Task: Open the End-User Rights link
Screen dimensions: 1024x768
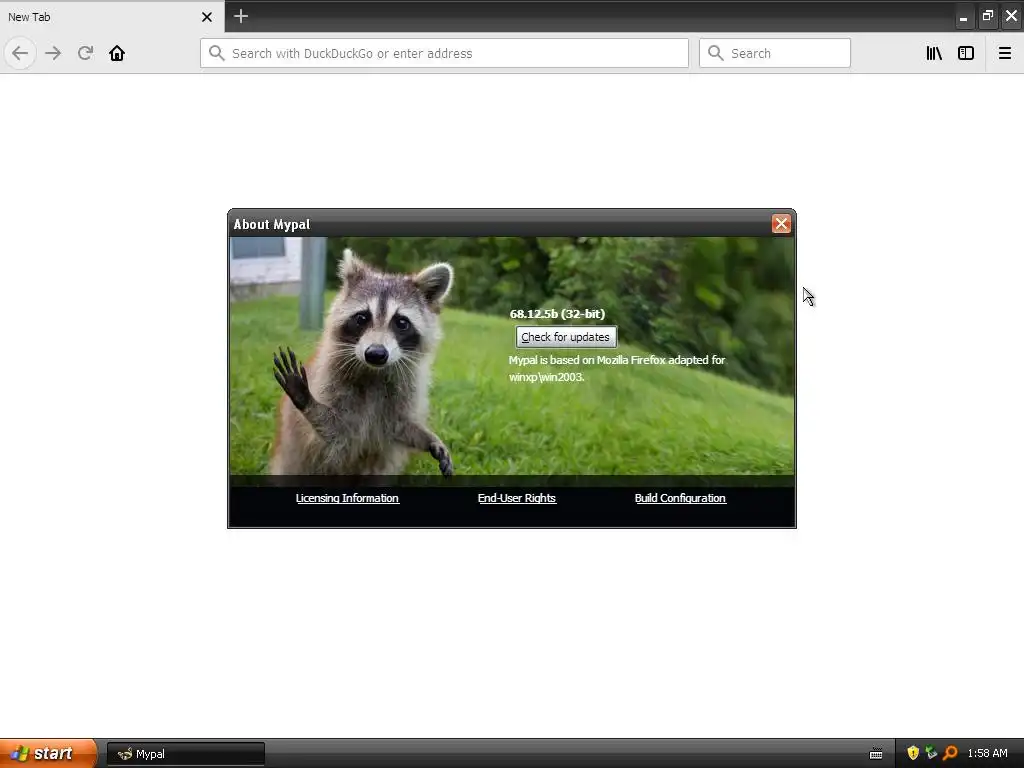Action: pyautogui.click(x=517, y=498)
